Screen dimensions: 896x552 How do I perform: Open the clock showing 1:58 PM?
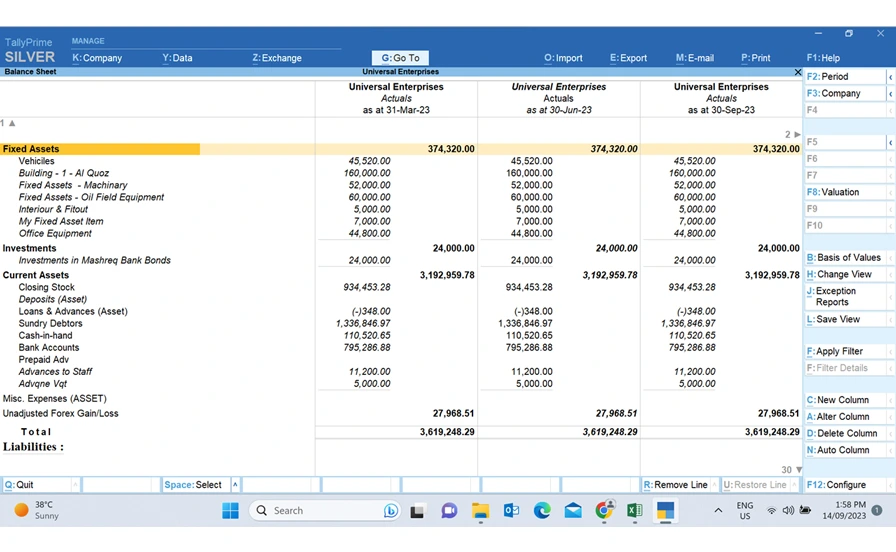coord(844,510)
